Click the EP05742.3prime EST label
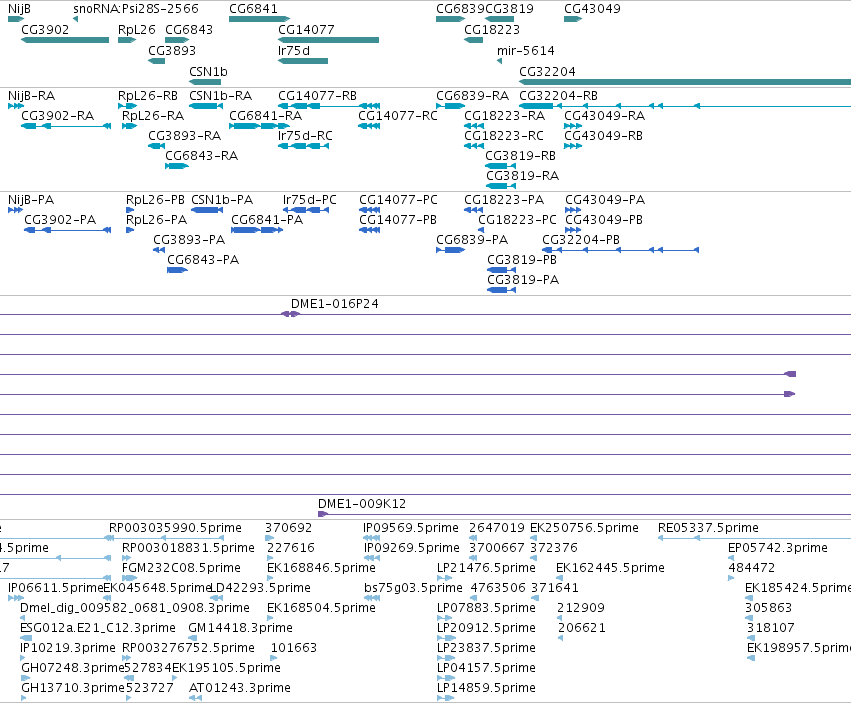This screenshot has height=703, width=851. click(778, 548)
